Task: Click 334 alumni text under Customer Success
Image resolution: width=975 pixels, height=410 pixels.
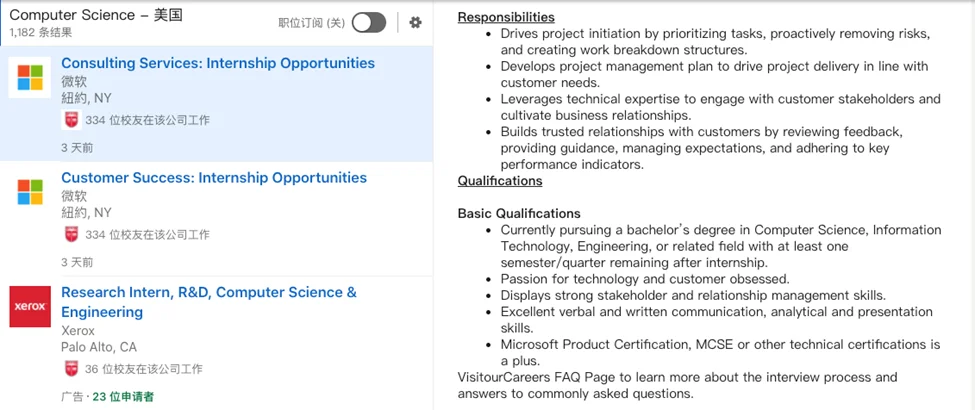Action: point(147,235)
